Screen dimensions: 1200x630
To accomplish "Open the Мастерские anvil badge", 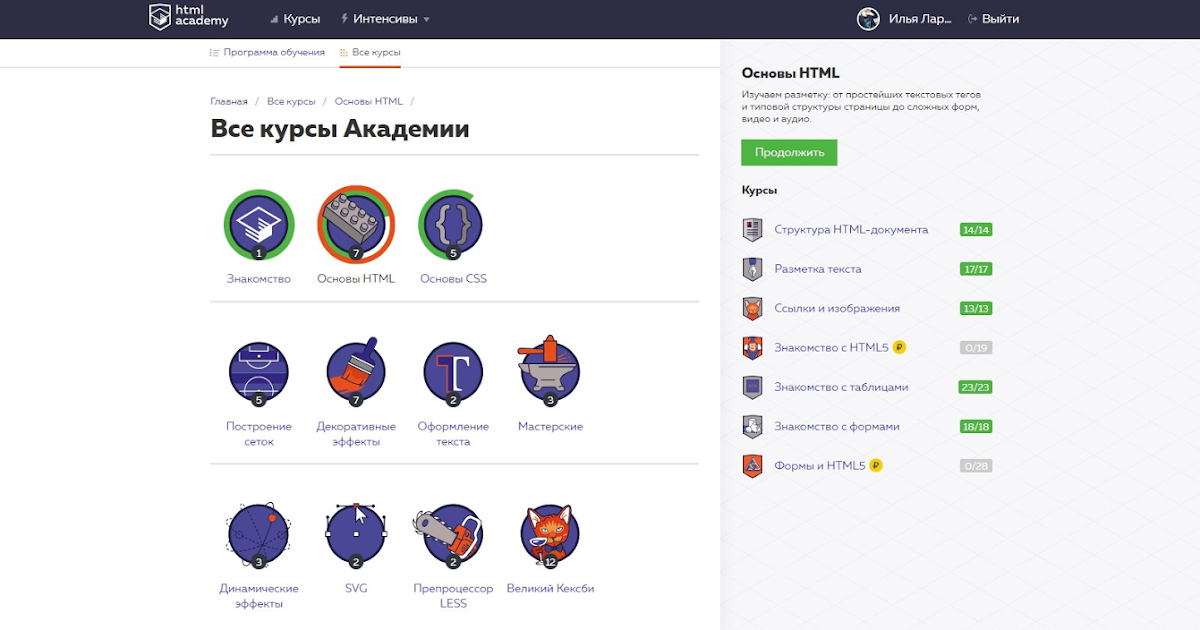I will click(550, 370).
